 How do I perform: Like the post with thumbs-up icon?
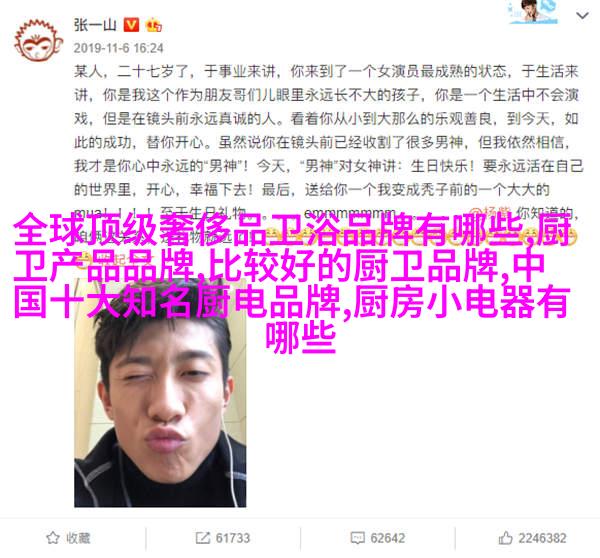pyautogui.click(x=505, y=538)
